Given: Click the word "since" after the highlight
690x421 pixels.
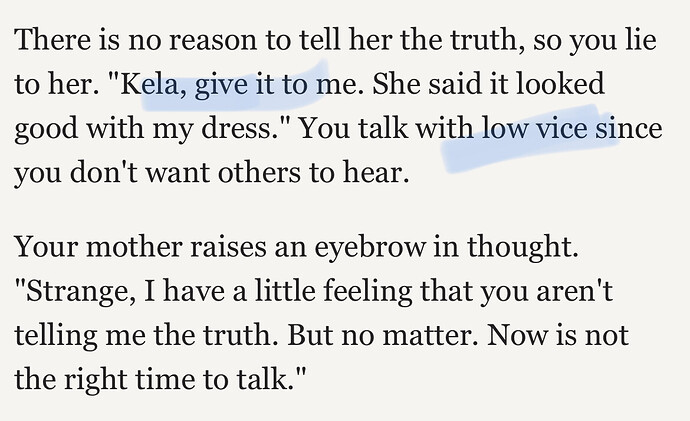Looking at the screenshot, I should click(628, 128).
